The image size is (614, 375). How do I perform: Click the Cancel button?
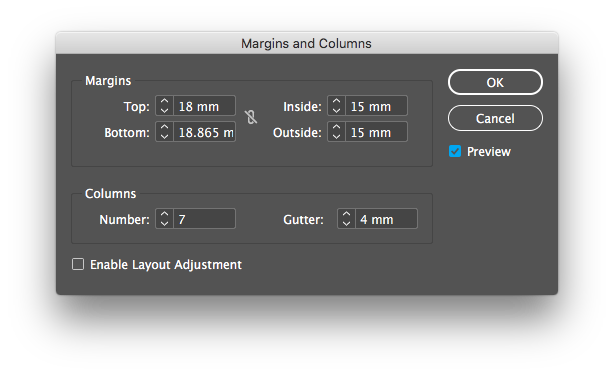click(495, 118)
